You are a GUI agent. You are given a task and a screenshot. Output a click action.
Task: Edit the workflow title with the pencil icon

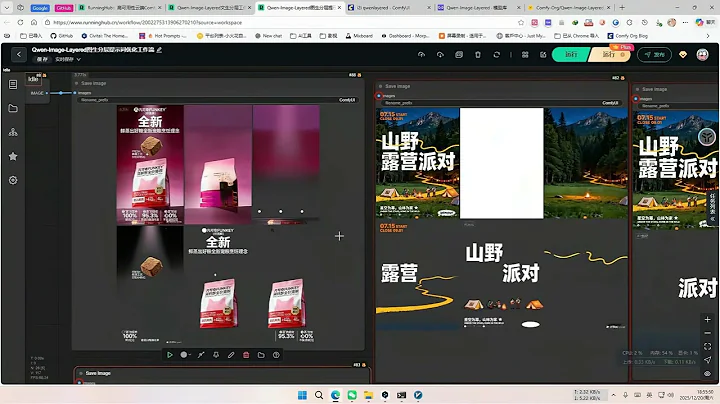[x=159, y=50]
